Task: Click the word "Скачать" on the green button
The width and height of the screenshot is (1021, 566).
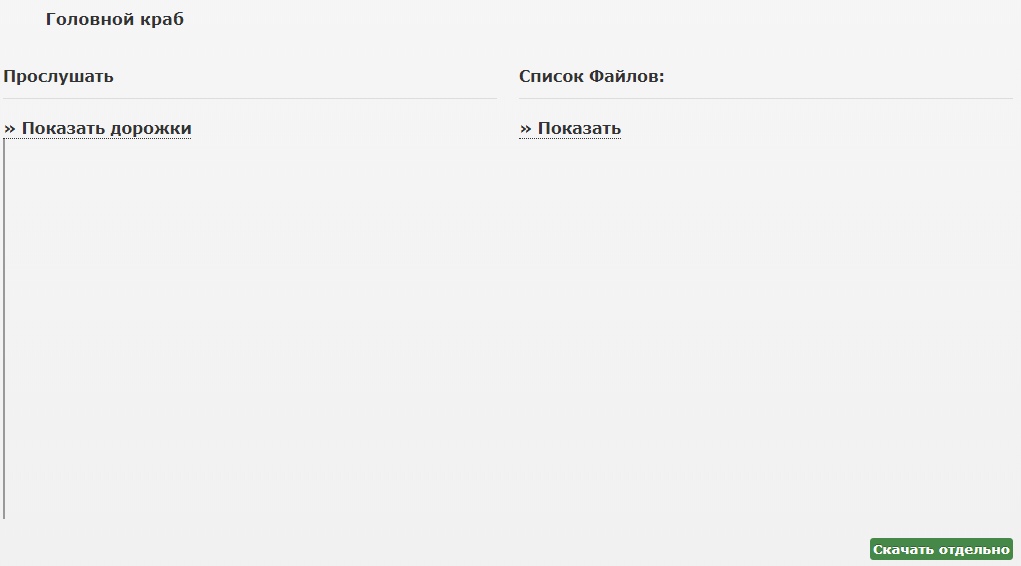Action: pyautogui.click(x=903, y=550)
